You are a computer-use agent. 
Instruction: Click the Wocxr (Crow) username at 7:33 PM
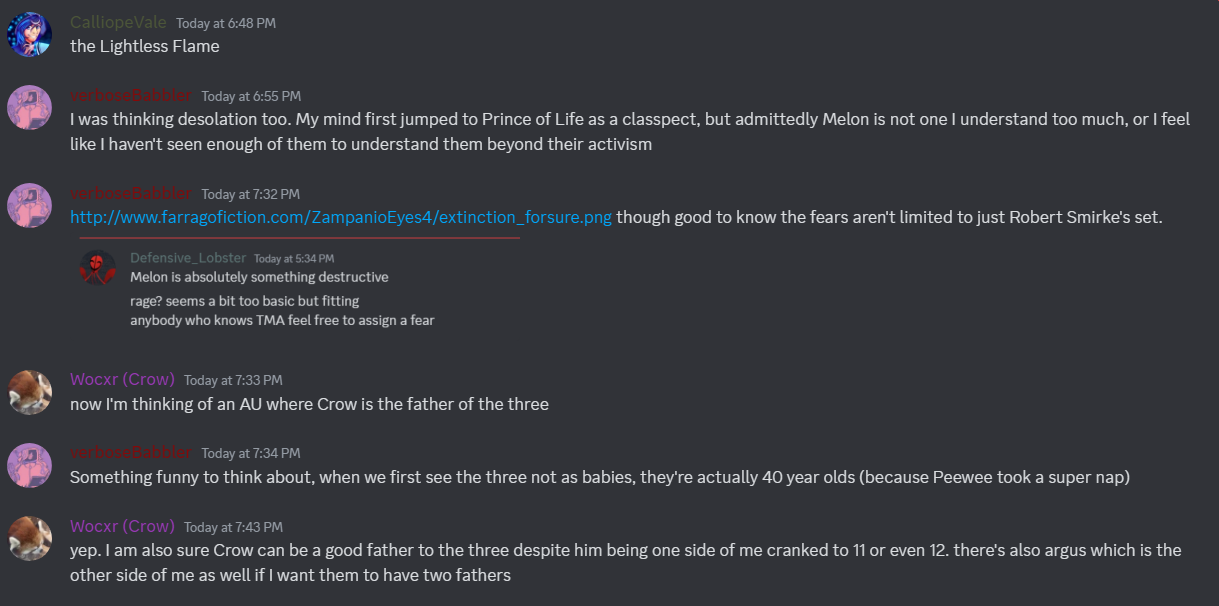122,380
